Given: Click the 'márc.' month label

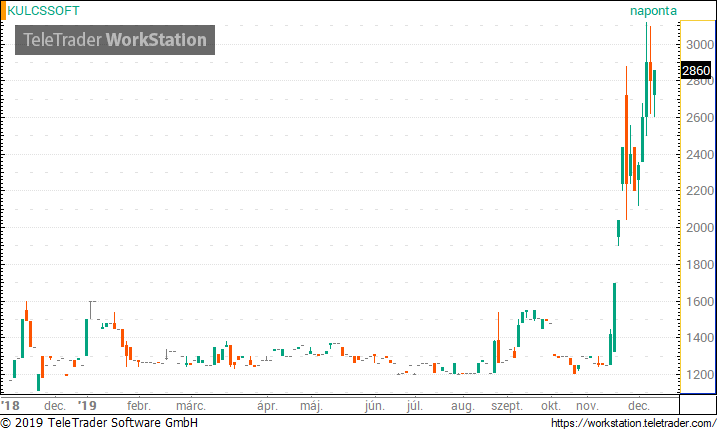Looking at the screenshot, I should (191, 405).
